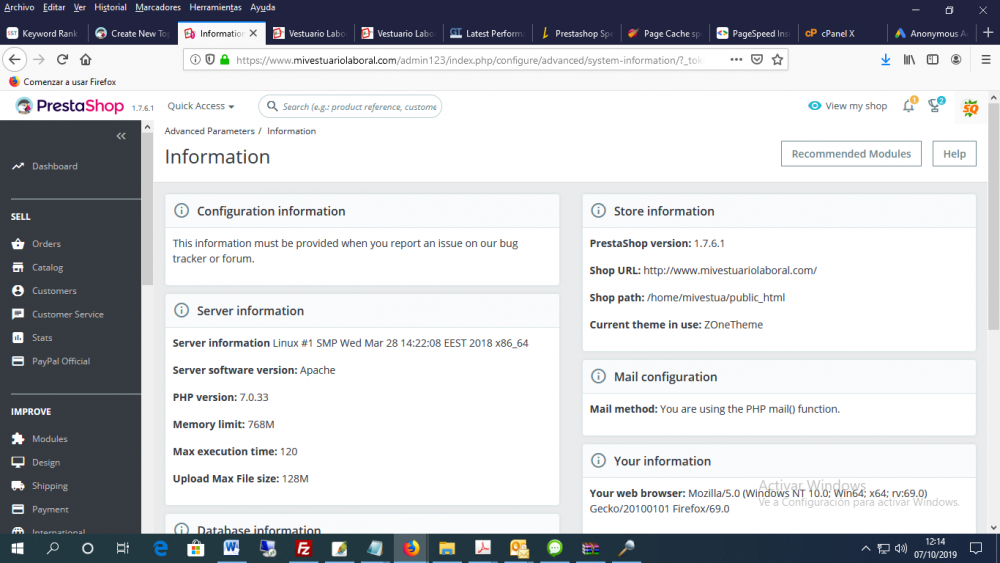Open a new browser tab
Viewport: 1000px width, 563px height.
click(988, 33)
